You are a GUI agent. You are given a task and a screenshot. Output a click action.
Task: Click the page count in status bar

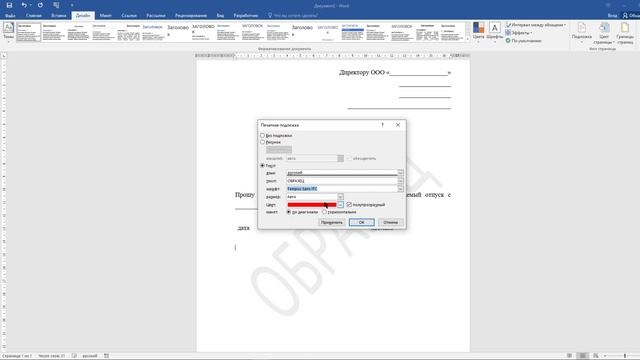click(17, 356)
